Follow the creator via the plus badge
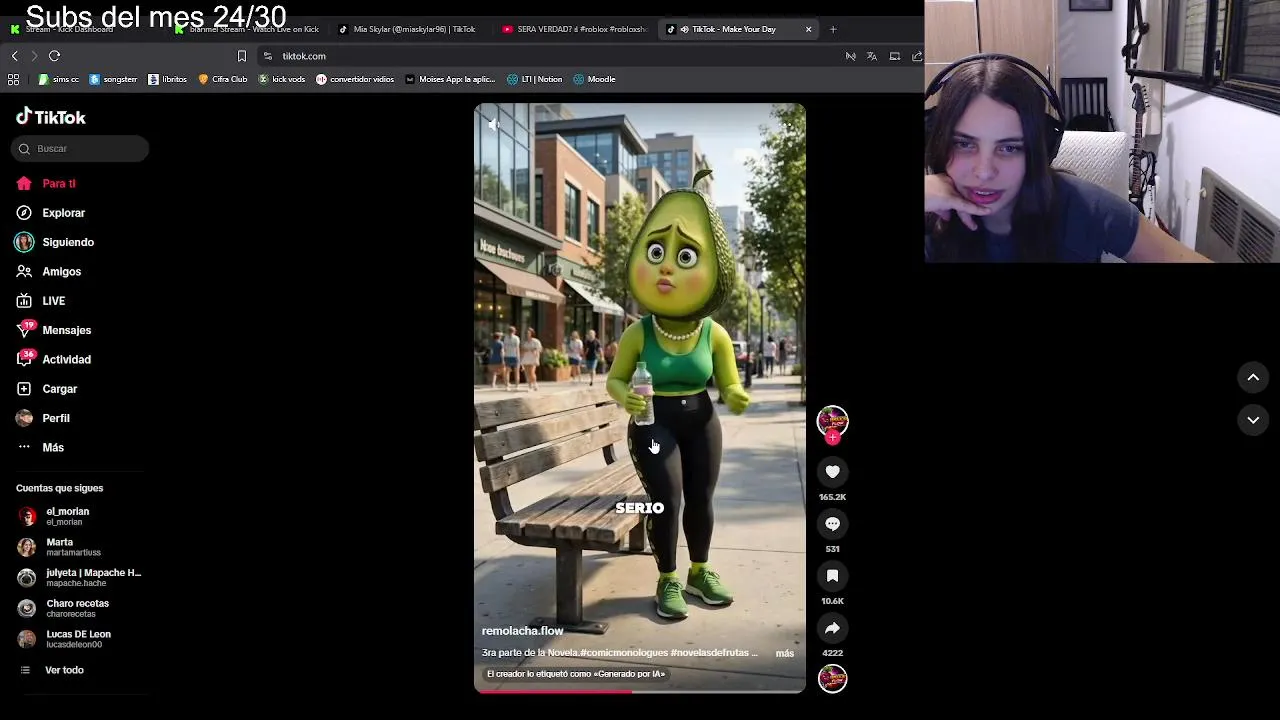The height and width of the screenshot is (720, 1280). (832, 438)
